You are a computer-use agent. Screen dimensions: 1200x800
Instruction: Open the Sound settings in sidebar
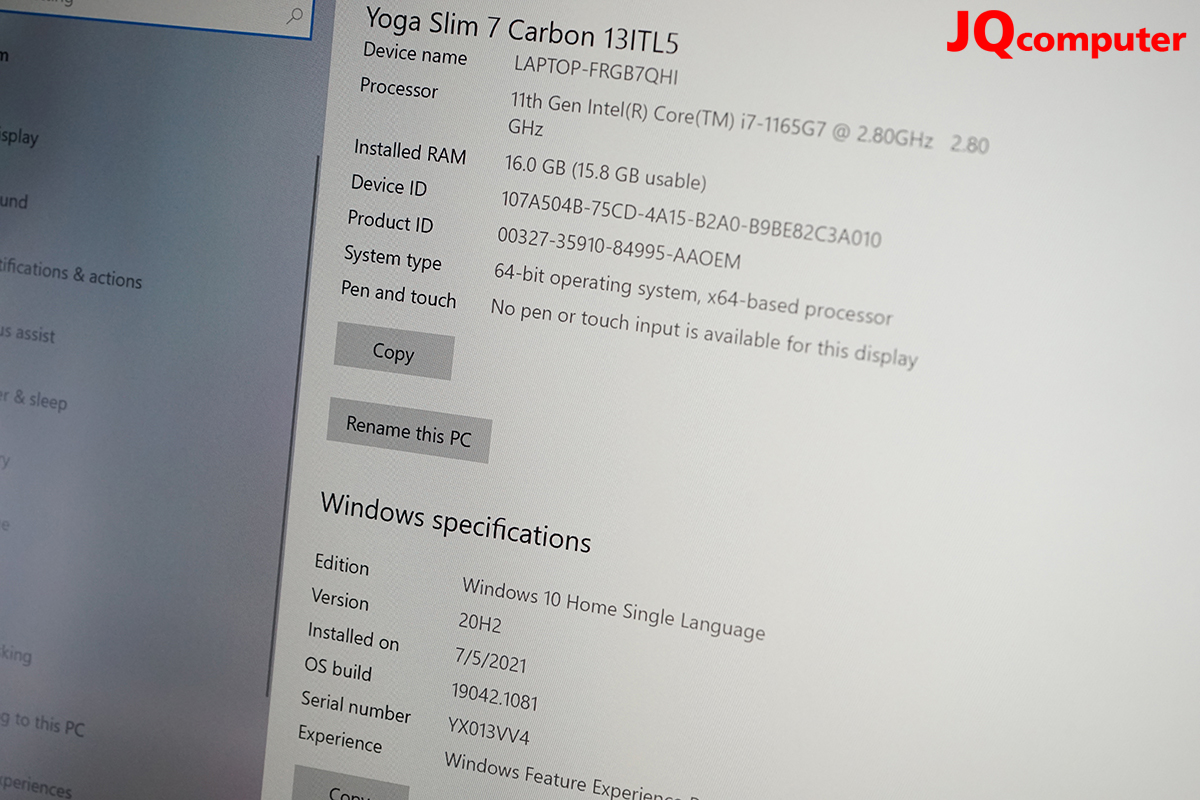pos(13,201)
